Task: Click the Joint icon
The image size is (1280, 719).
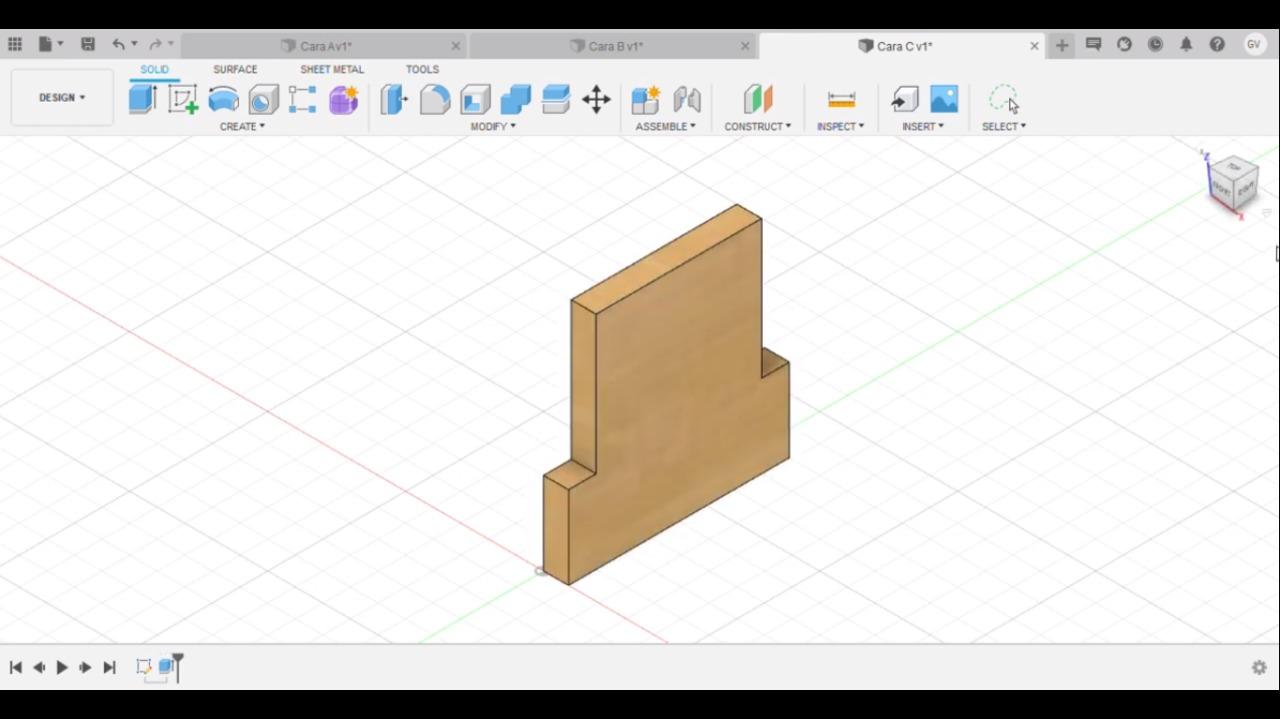Action: coord(687,99)
